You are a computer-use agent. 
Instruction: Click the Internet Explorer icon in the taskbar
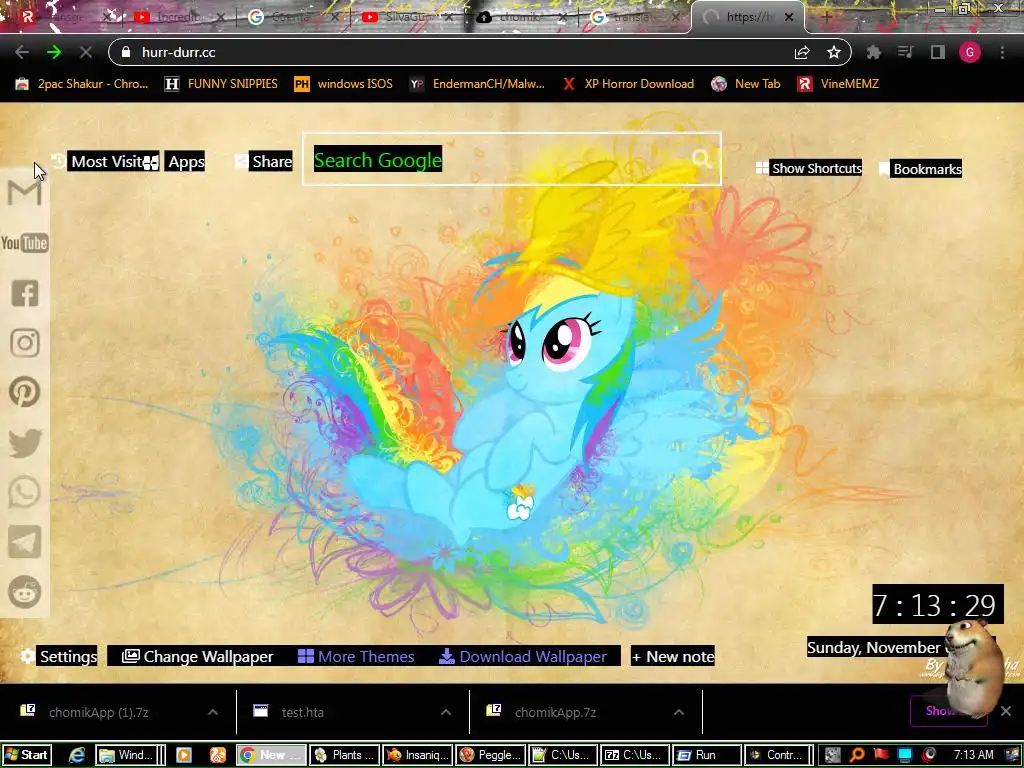77,755
